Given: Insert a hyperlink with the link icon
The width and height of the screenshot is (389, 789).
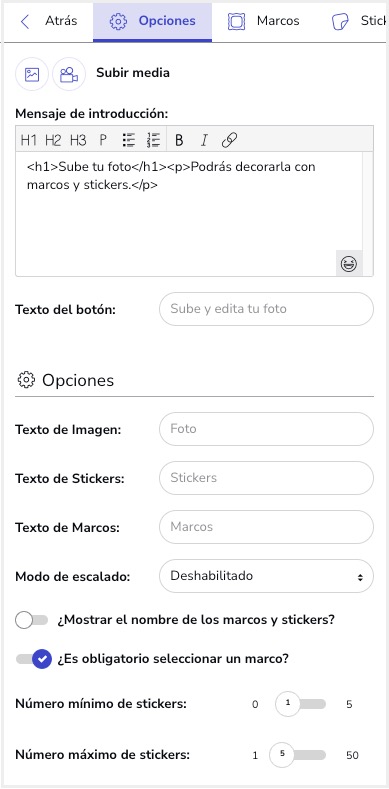Looking at the screenshot, I should click(x=229, y=140).
